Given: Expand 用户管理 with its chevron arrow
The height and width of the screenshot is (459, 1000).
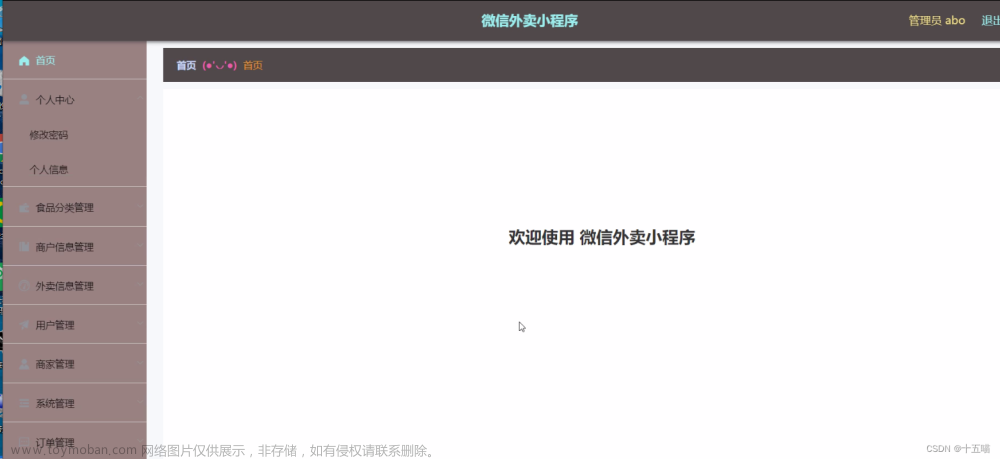Looking at the screenshot, I should point(140,324).
